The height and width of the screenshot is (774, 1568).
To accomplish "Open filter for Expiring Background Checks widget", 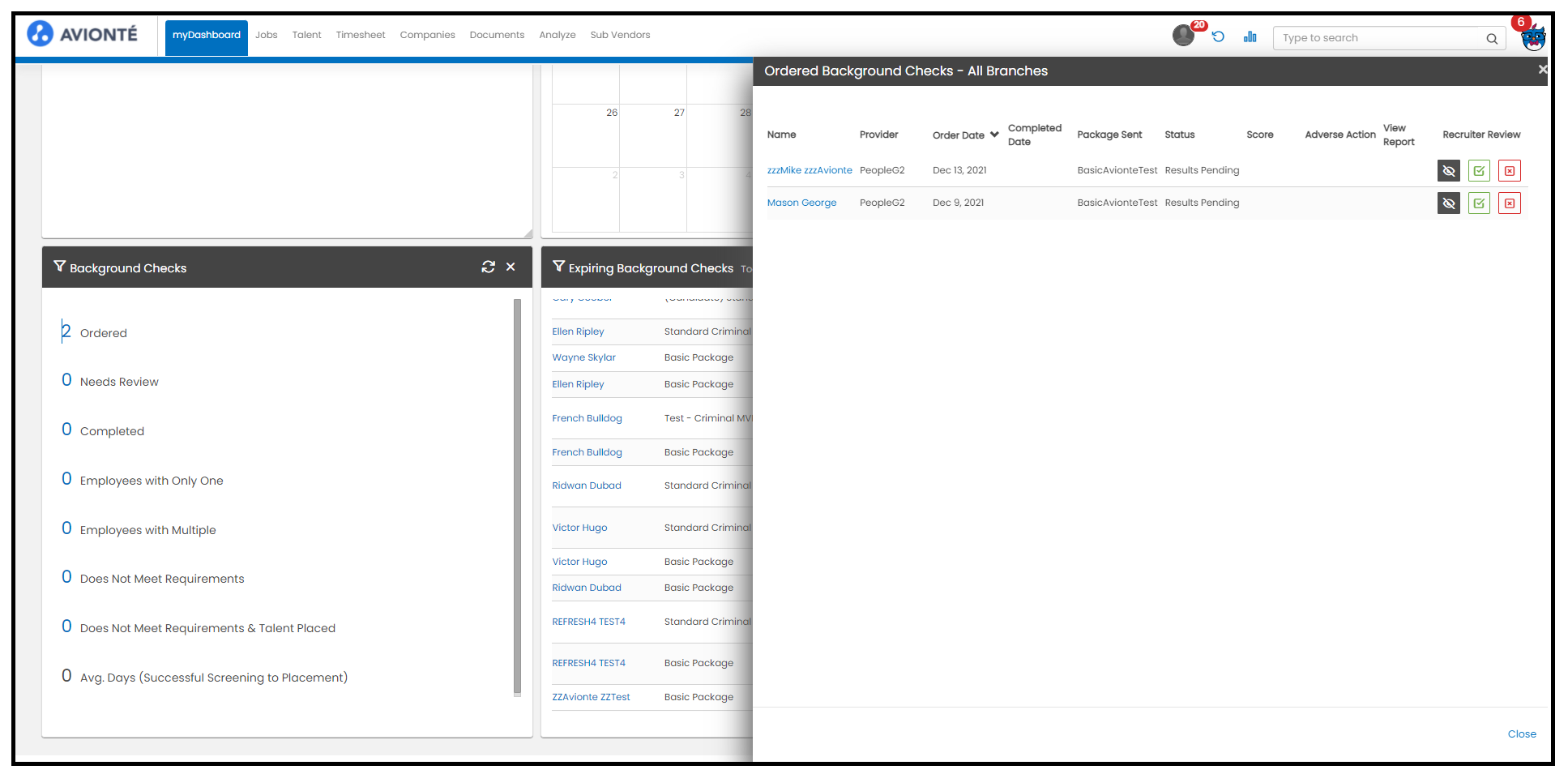I will tap(558, 266).
